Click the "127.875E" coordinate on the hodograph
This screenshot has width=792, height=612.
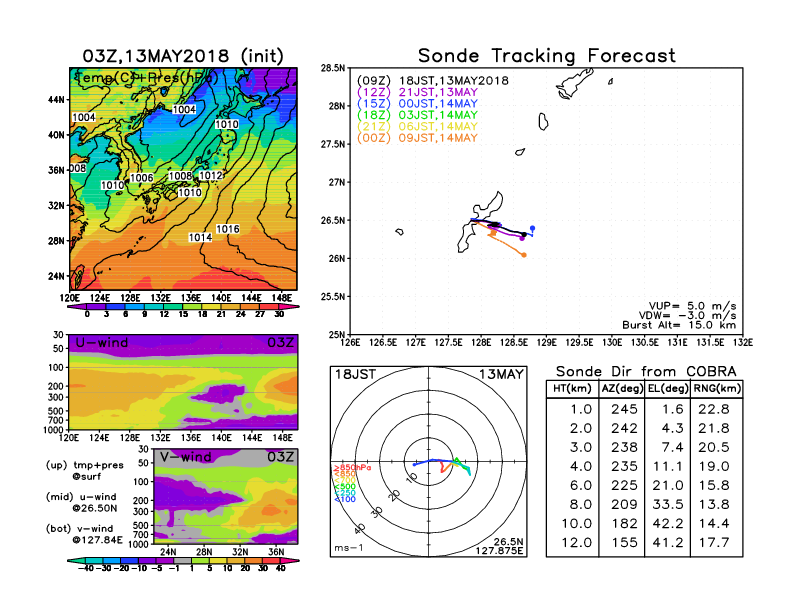pyautogui.click(x=499, y=551)
